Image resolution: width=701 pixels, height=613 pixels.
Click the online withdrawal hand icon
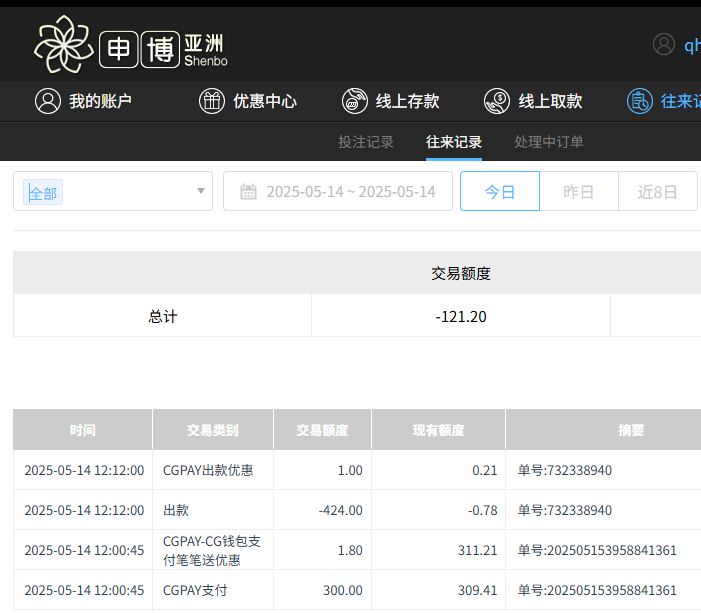coord(497,101)
